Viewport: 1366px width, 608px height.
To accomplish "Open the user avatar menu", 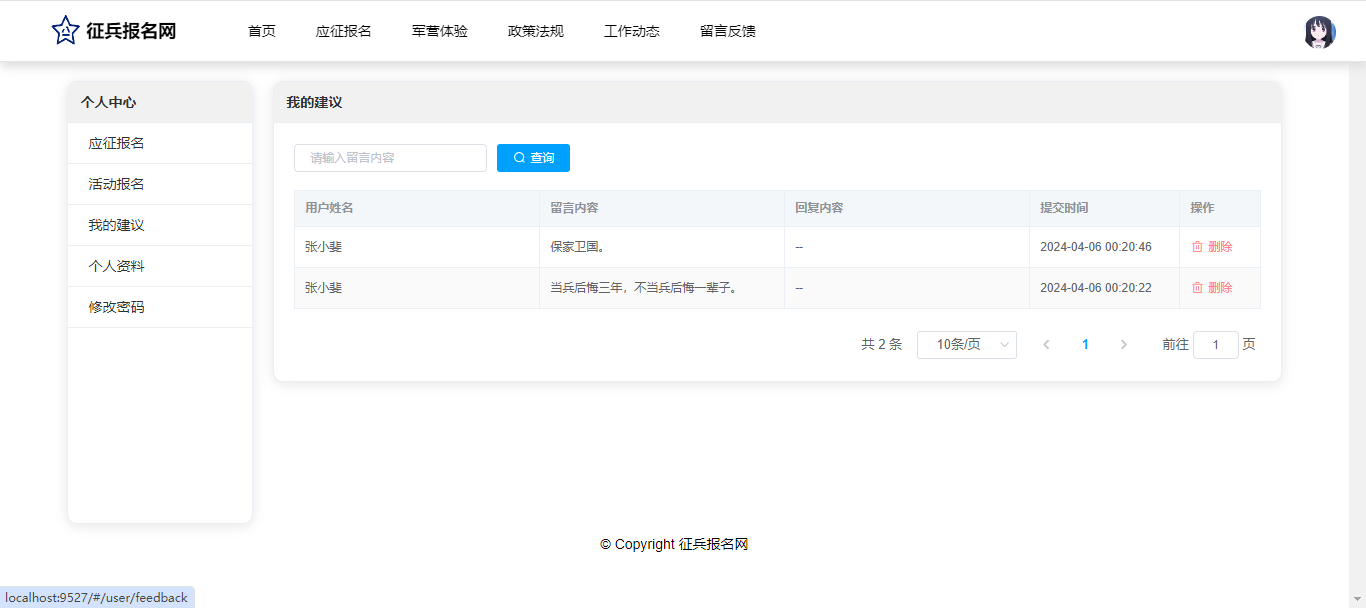I will (1319, 32).
